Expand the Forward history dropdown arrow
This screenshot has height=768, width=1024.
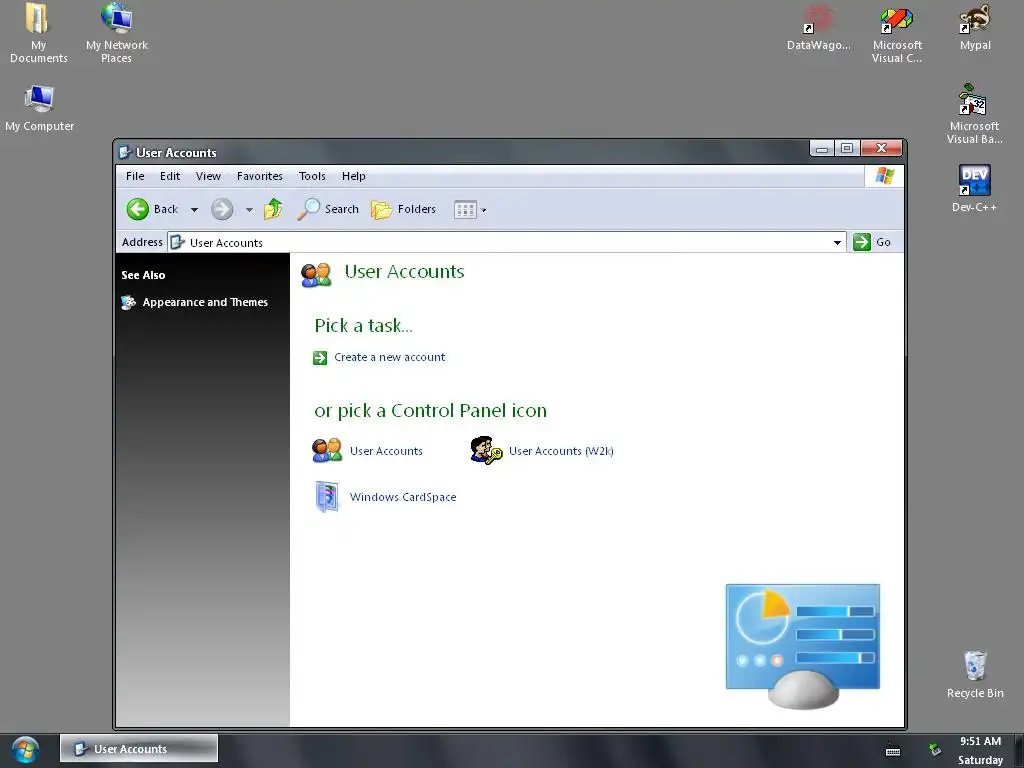tap(249, 210)
